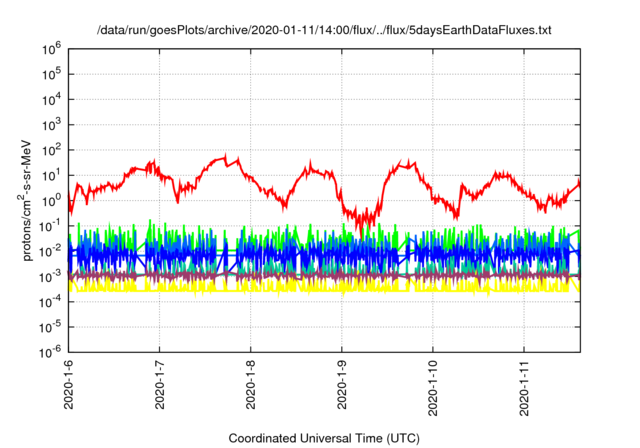Click the 10^-3 y-axis tick label

pos(50,276)
